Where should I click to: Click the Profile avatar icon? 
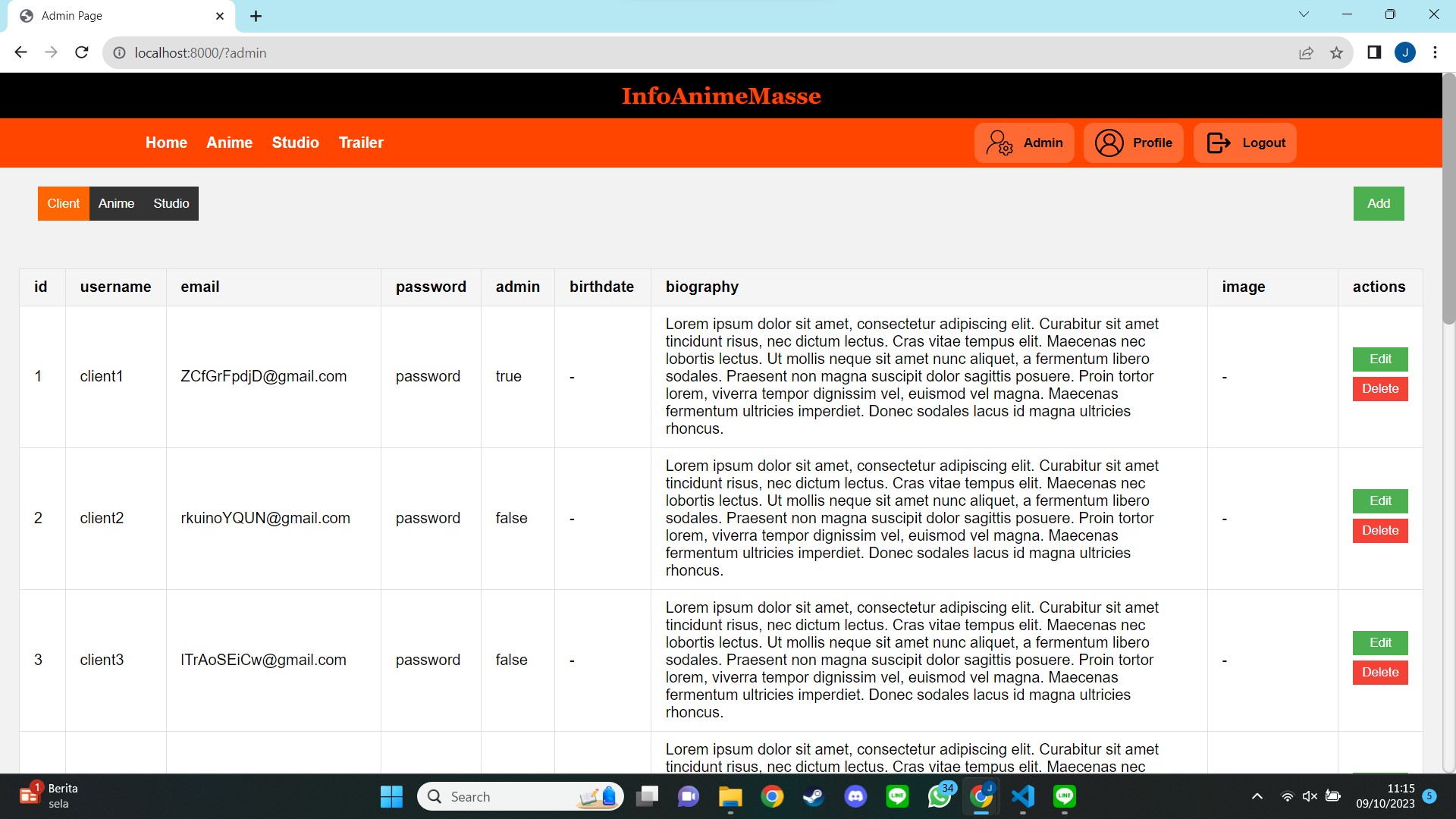tap(1109, 143)
